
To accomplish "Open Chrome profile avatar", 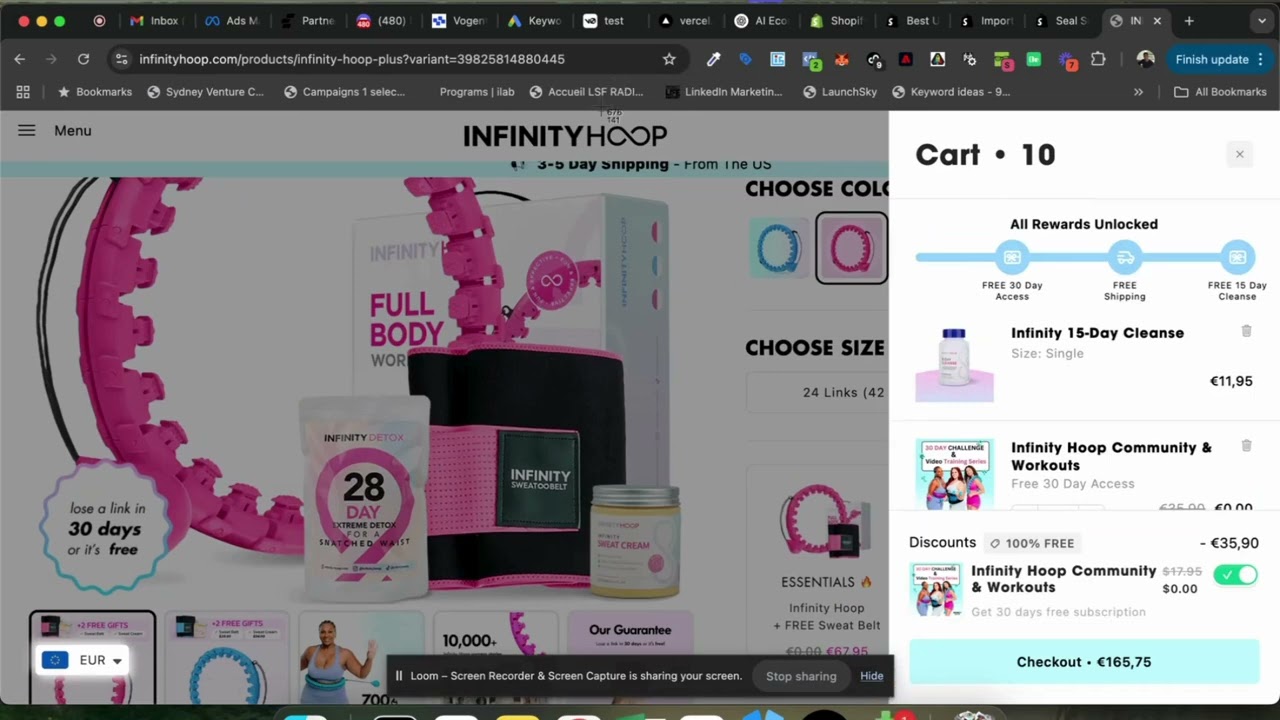I will 1146,59.
